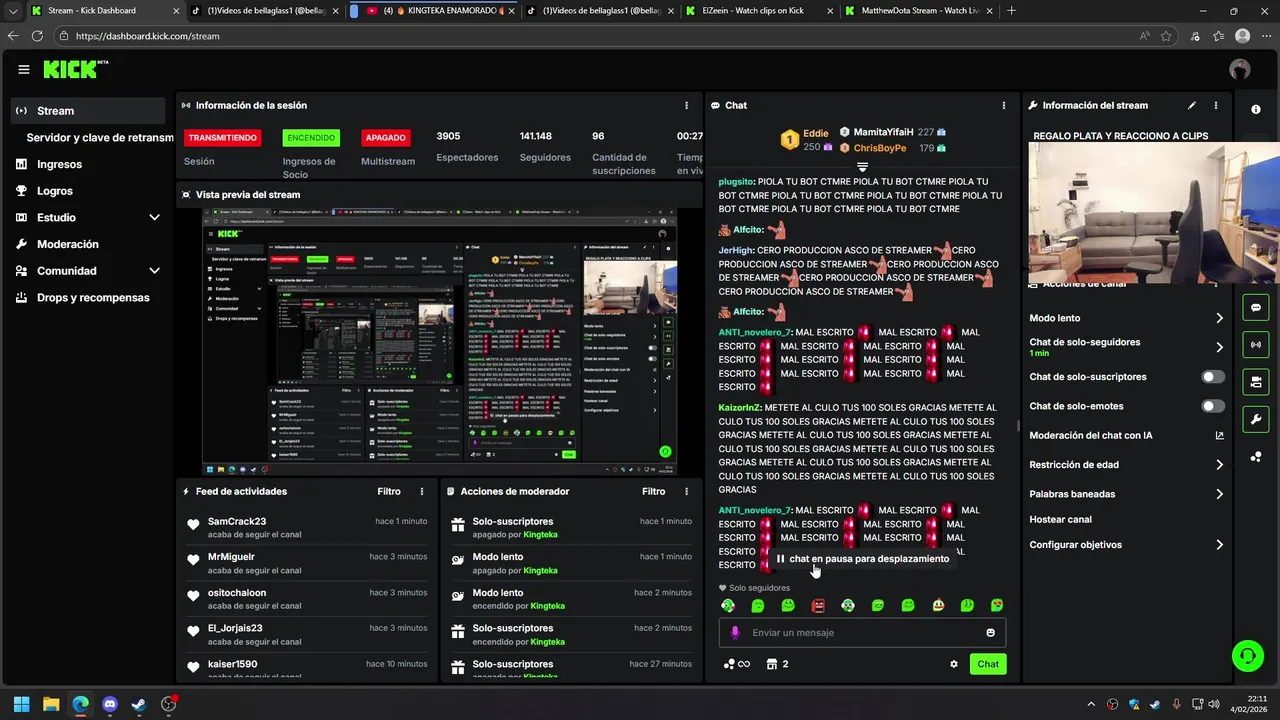Open three-dot menu of Acciones de moderador
The width and height of the screenshot is (1280, 720).
point(686,491)
